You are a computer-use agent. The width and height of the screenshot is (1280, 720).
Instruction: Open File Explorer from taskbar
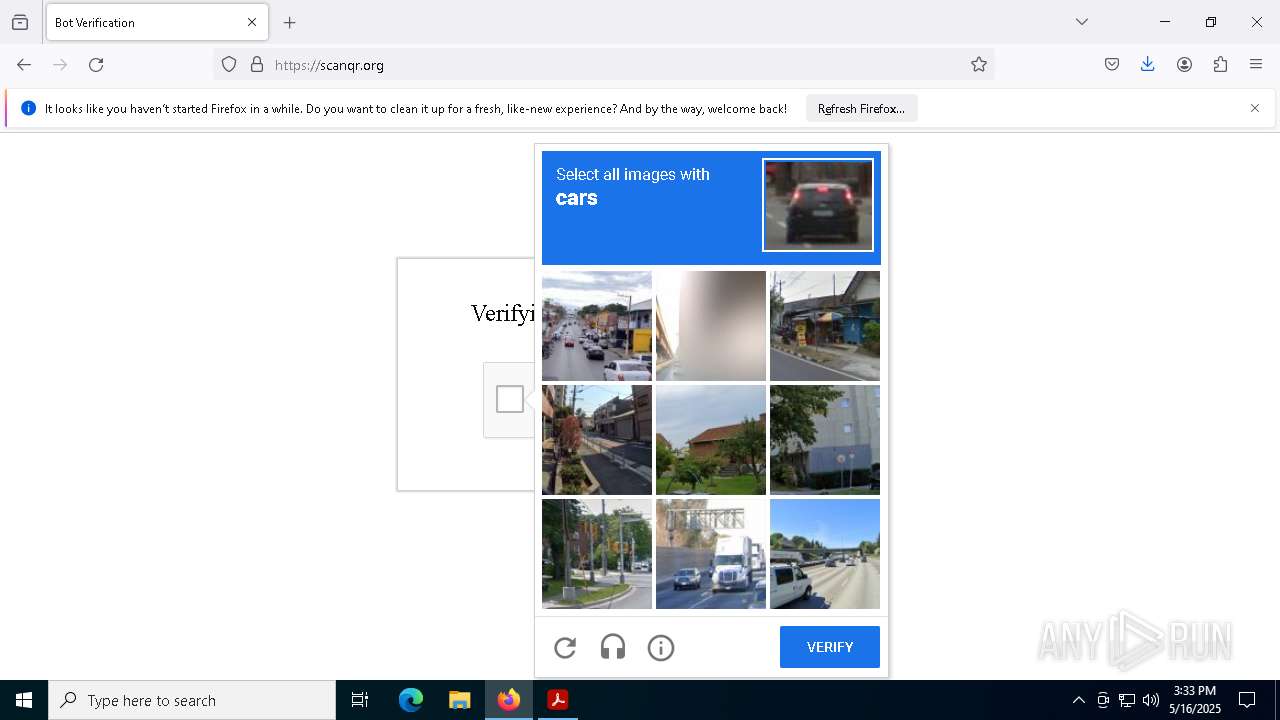click(x=459, y=700)
